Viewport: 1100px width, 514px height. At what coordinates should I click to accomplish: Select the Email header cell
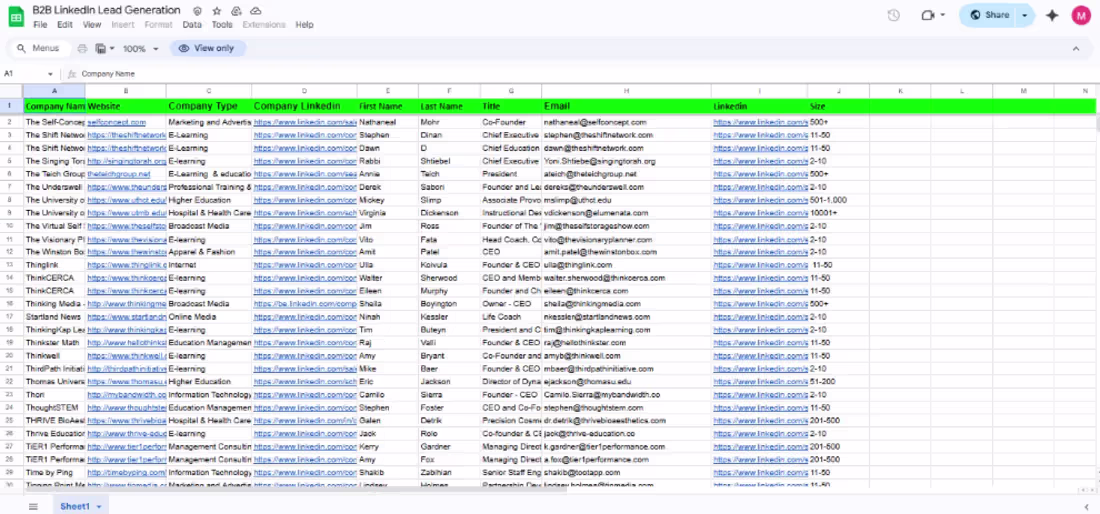click(626, 107)
